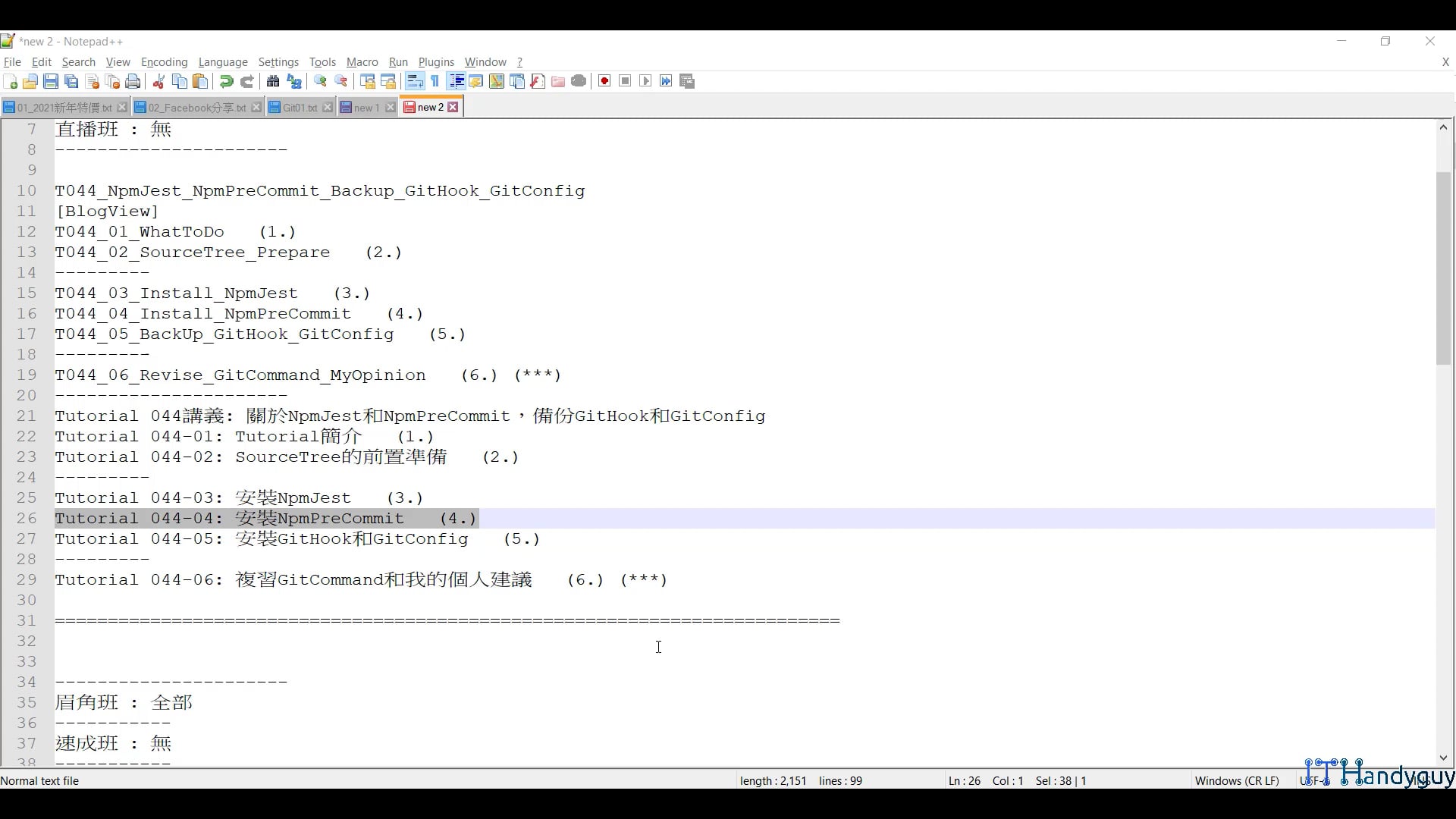This screenshot has width=1456, height=819.
Task: Click the Windows (CR LF) status item
Action: point(1237,780)
